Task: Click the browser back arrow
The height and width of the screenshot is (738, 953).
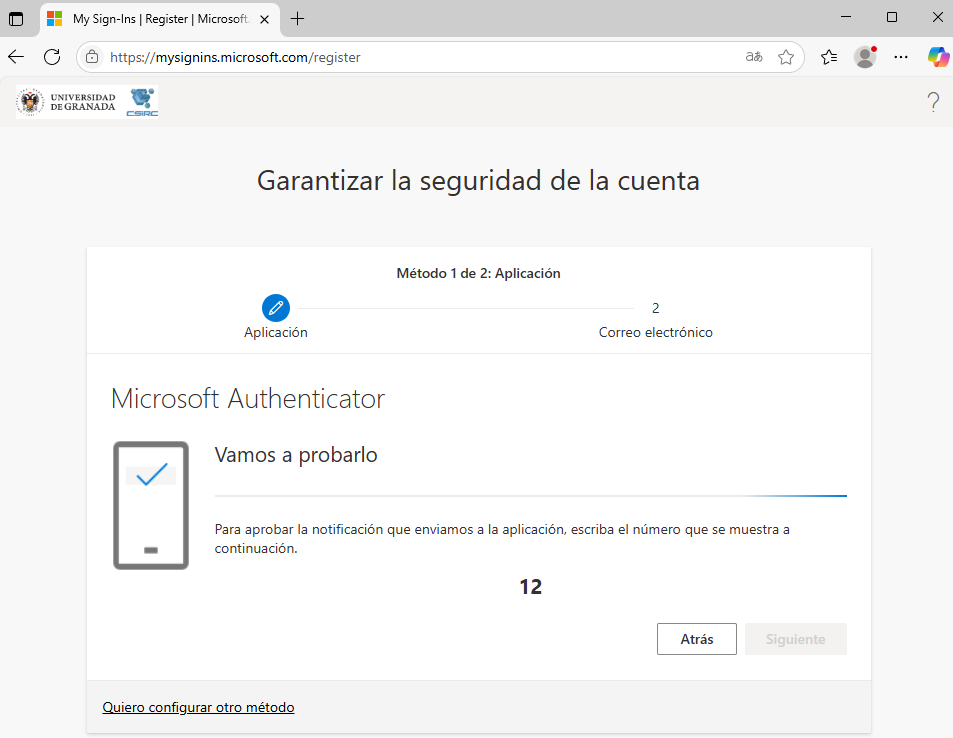Action: (16, 57)
